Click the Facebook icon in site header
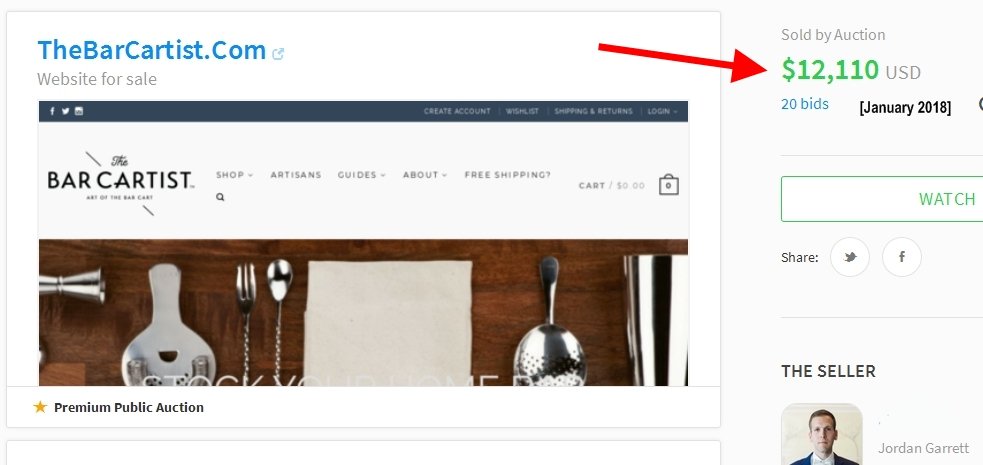Image resolution: width=983 pixels, height=465 pixels. (52, 112)
